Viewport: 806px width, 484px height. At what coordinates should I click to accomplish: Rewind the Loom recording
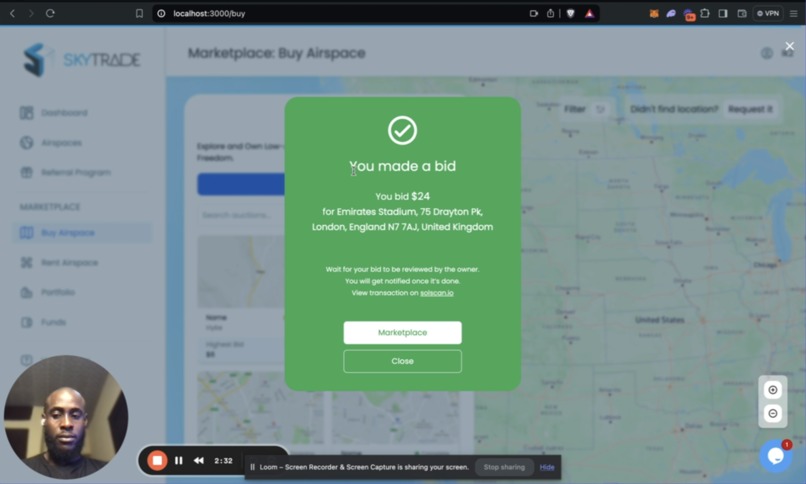tap(198, 460)
